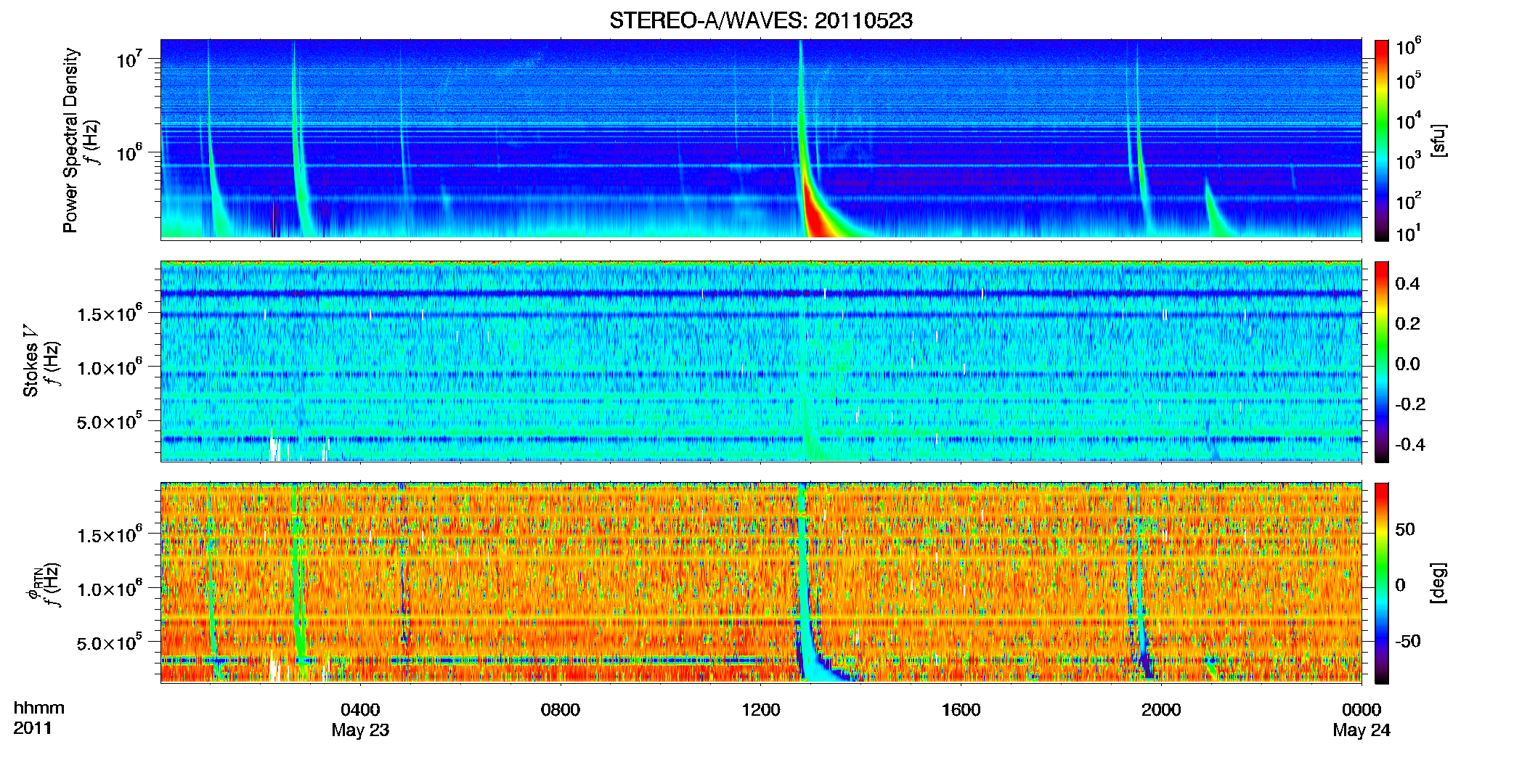This screenshot has width=1522, height=784.
Task: Click the 0000 May 24 time label
Action: pos(1362,719)
